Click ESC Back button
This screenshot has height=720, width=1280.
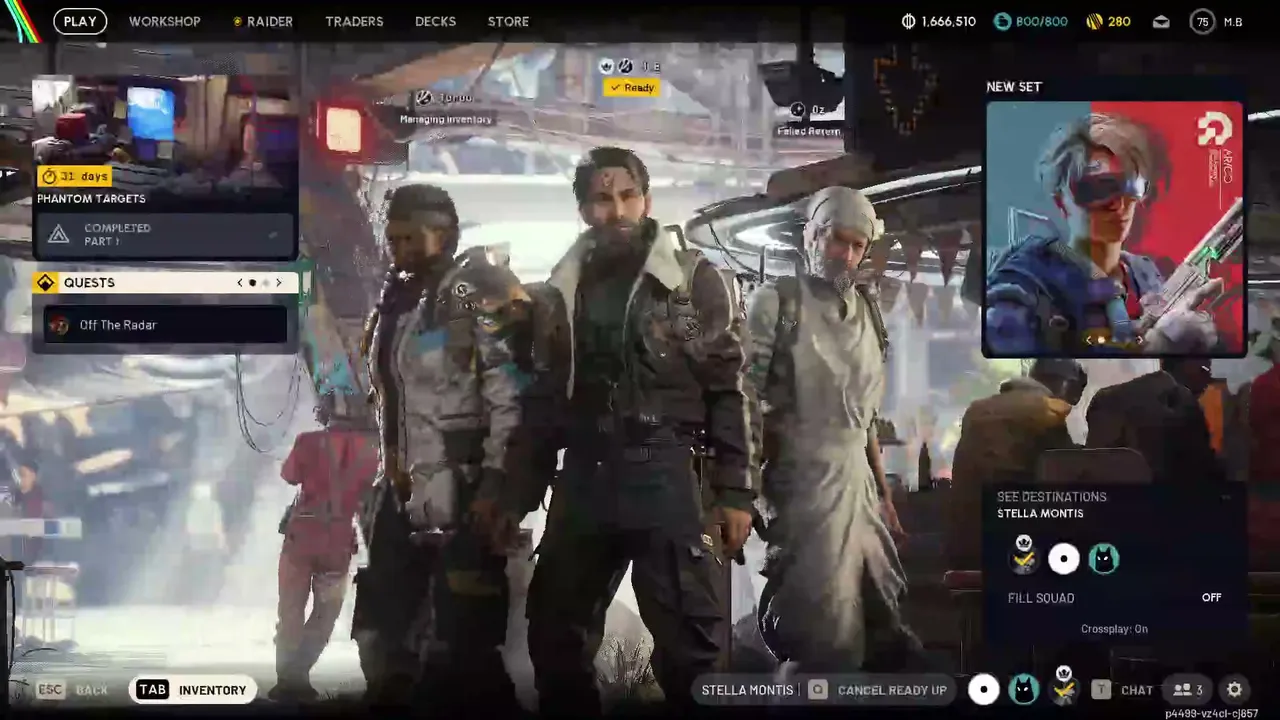[x=72, y=690]
